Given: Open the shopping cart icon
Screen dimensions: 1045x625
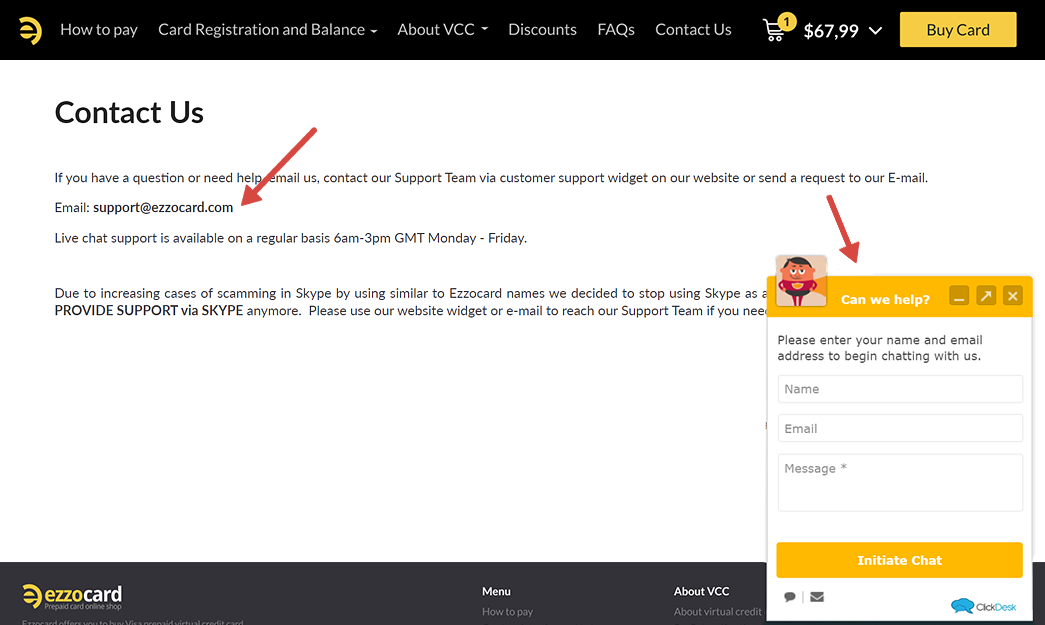Looking at the screenshot, I should coord(775,30).
